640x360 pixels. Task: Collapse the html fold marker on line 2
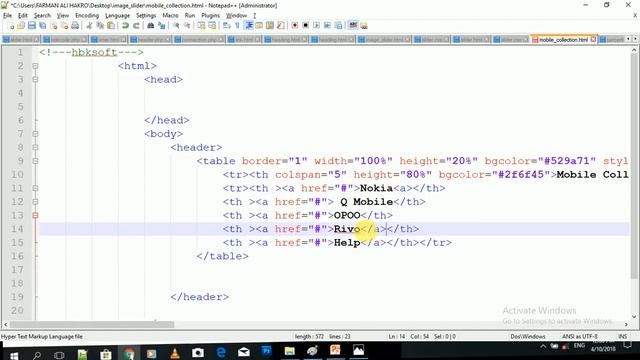coord(35,66)
